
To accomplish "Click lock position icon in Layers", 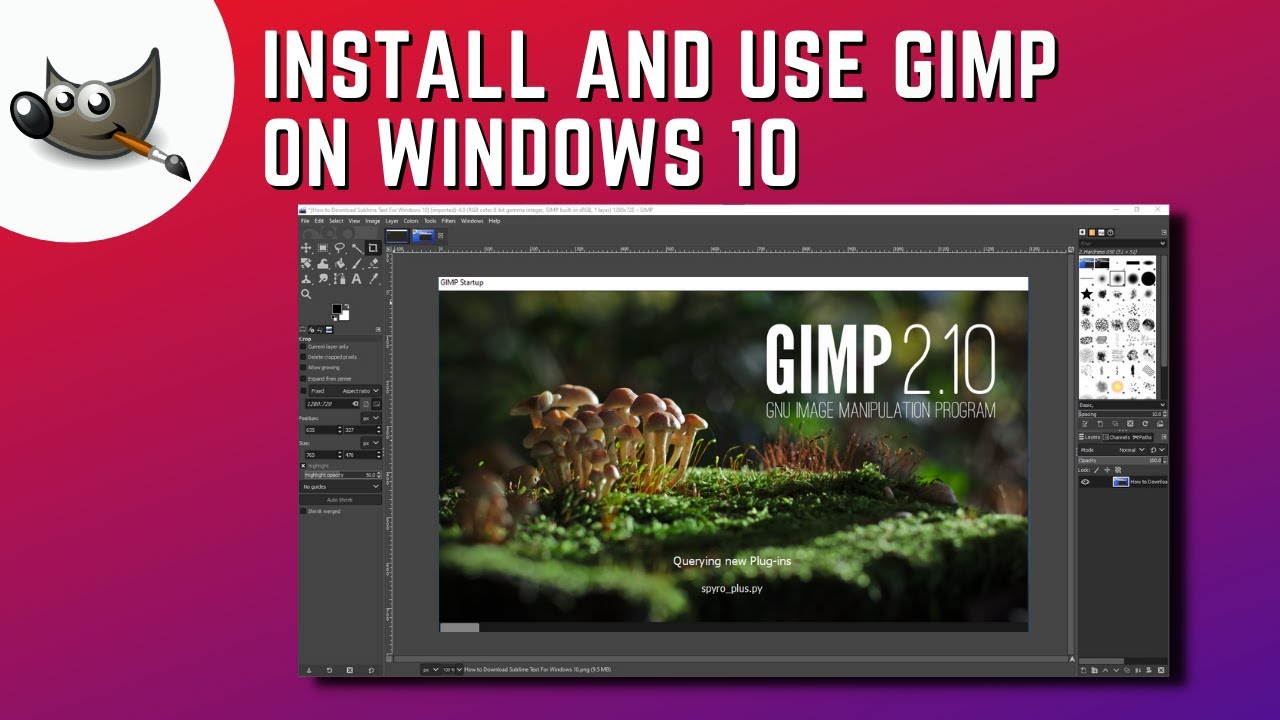I will coord(1107,470).
